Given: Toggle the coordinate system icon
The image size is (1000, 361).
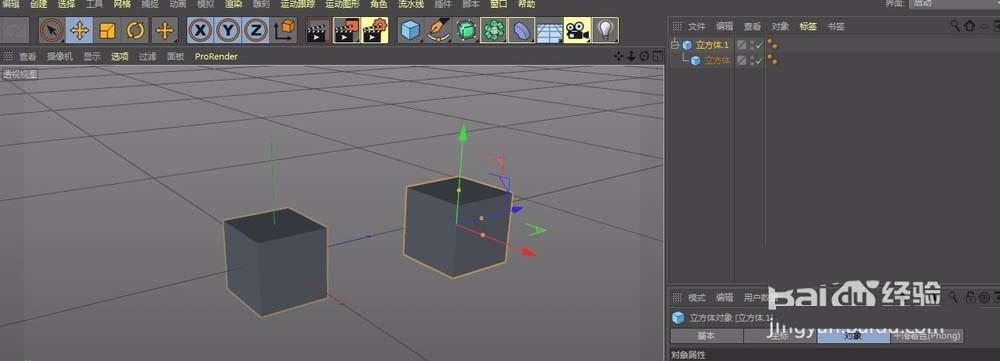Looking at the screenshot, I should [284, 31].
